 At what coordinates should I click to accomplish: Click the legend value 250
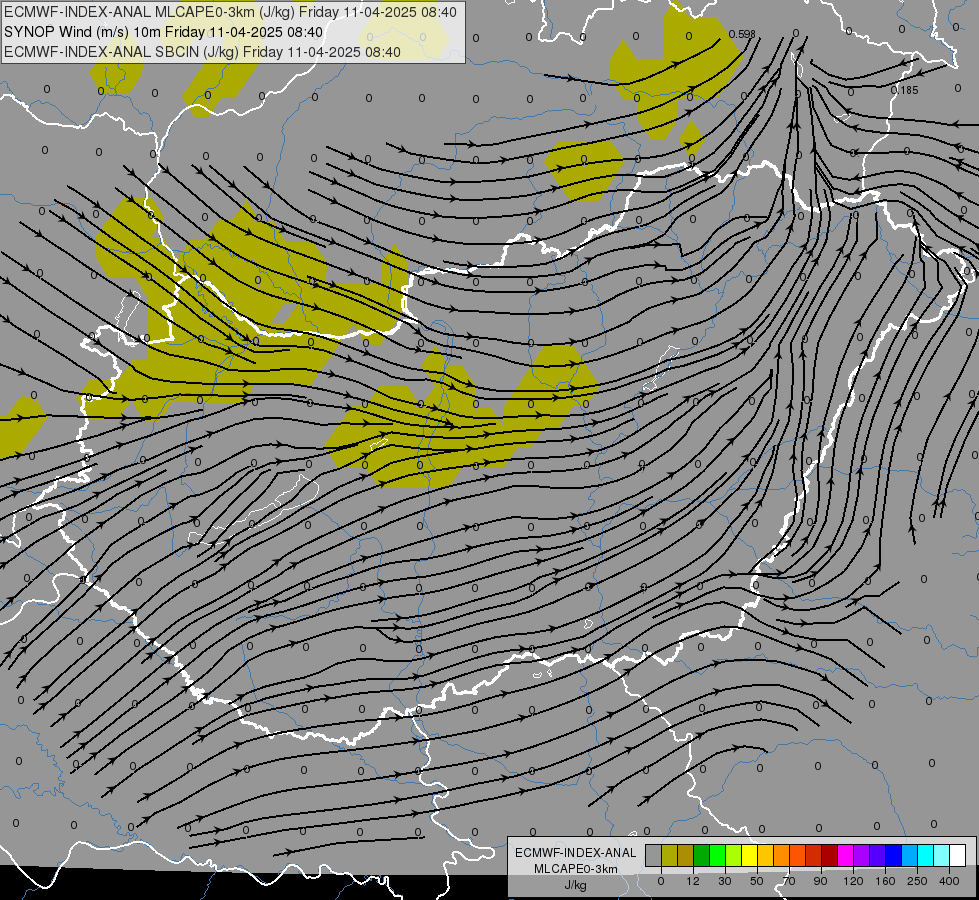point(917,881)
